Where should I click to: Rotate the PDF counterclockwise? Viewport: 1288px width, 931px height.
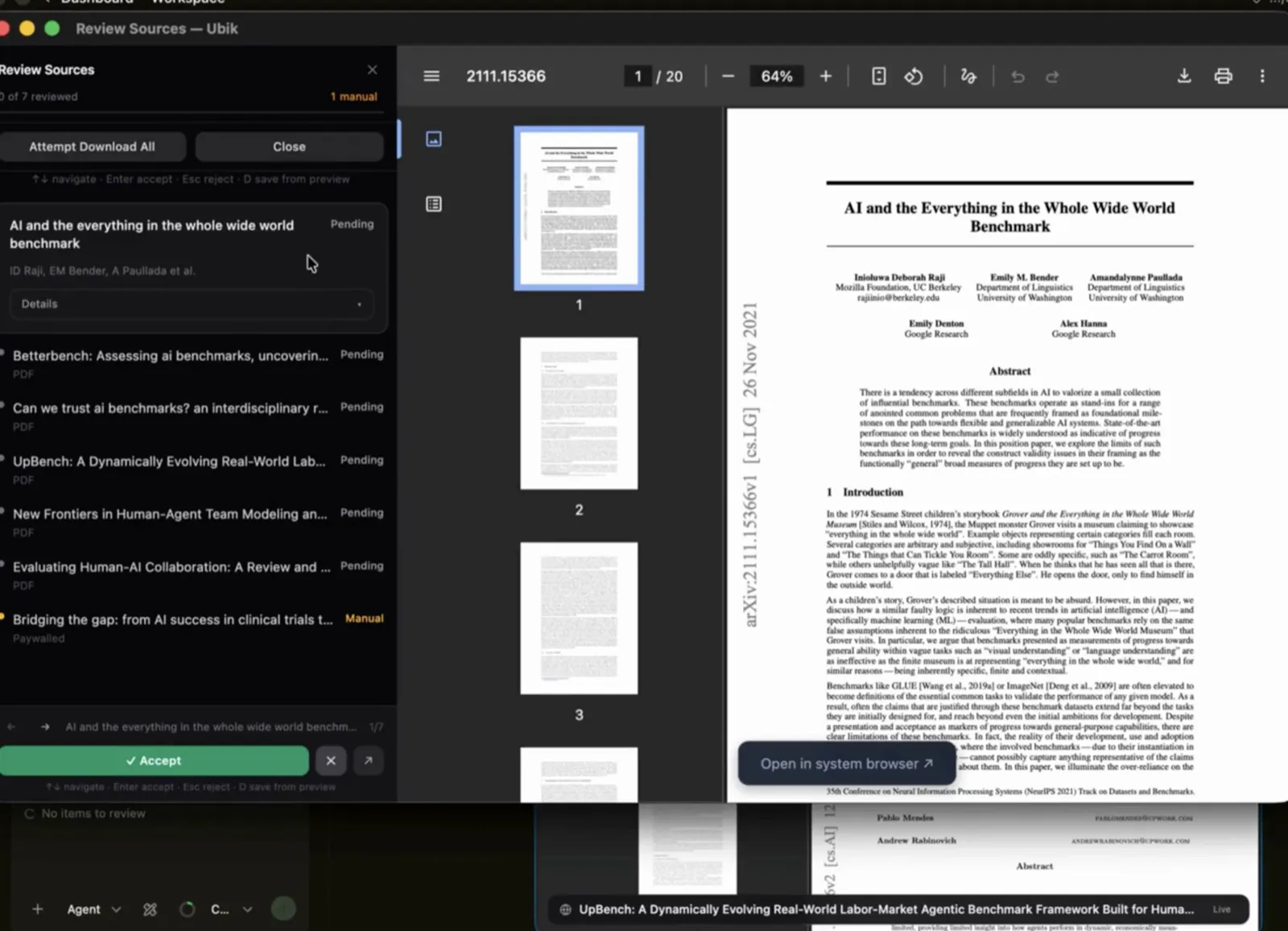(x=914, y=76)
